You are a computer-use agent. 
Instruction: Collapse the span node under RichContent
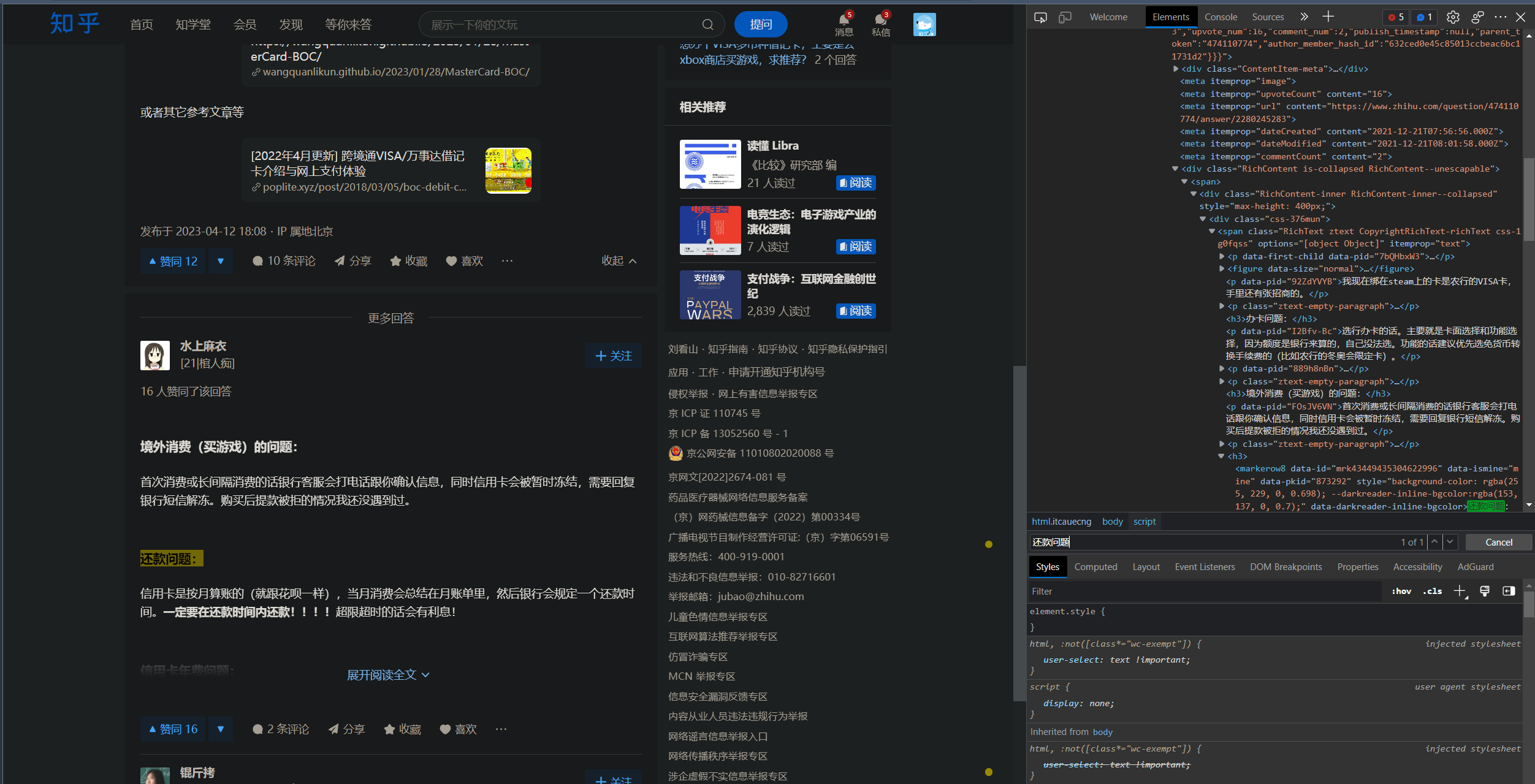coord(1184,181)
